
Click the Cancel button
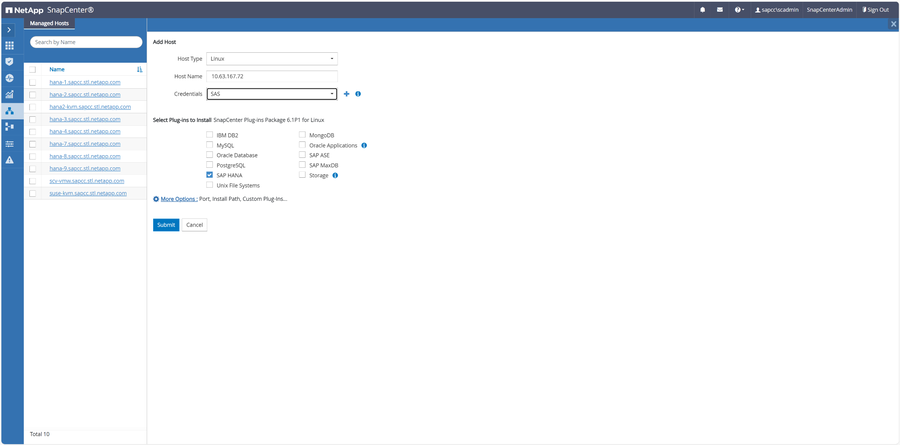(195, 225)
